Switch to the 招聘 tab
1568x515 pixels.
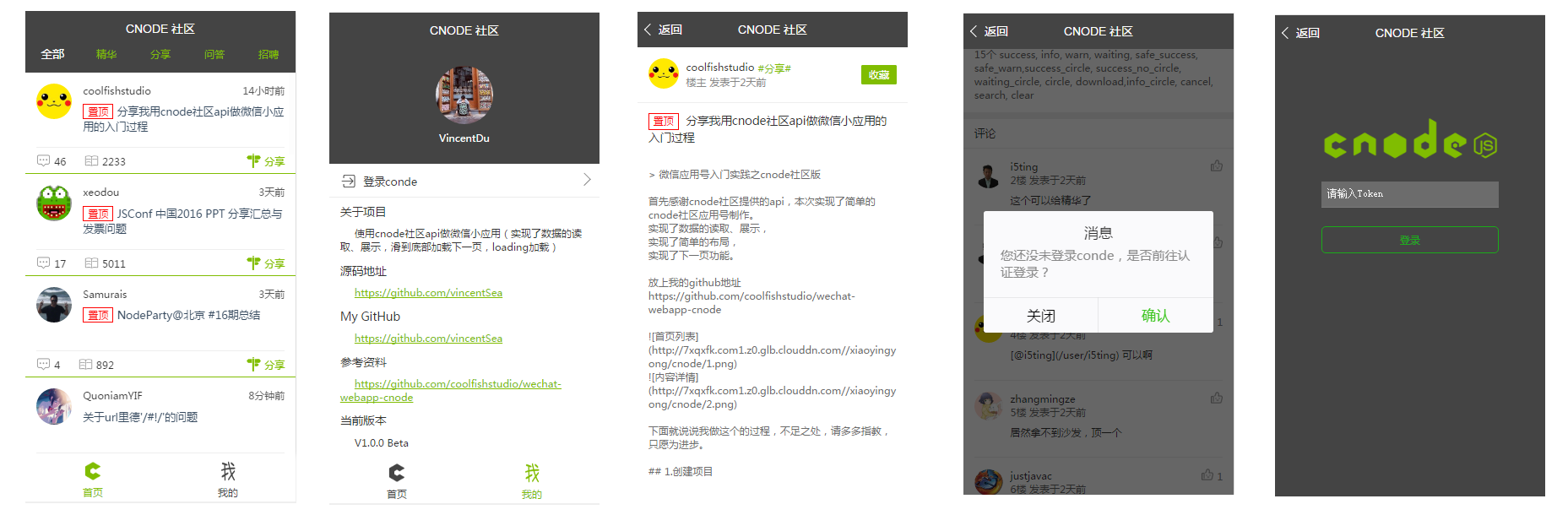point(269,54)
